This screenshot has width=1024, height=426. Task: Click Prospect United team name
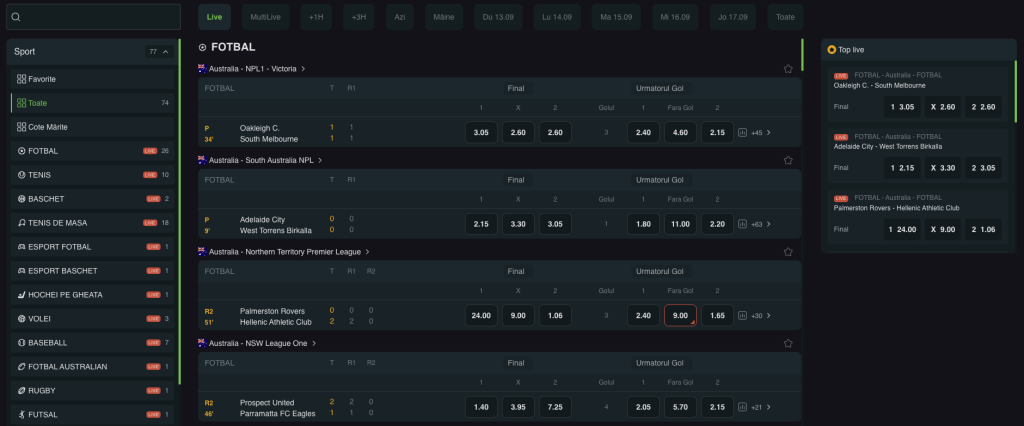click(x=267, y=402)
